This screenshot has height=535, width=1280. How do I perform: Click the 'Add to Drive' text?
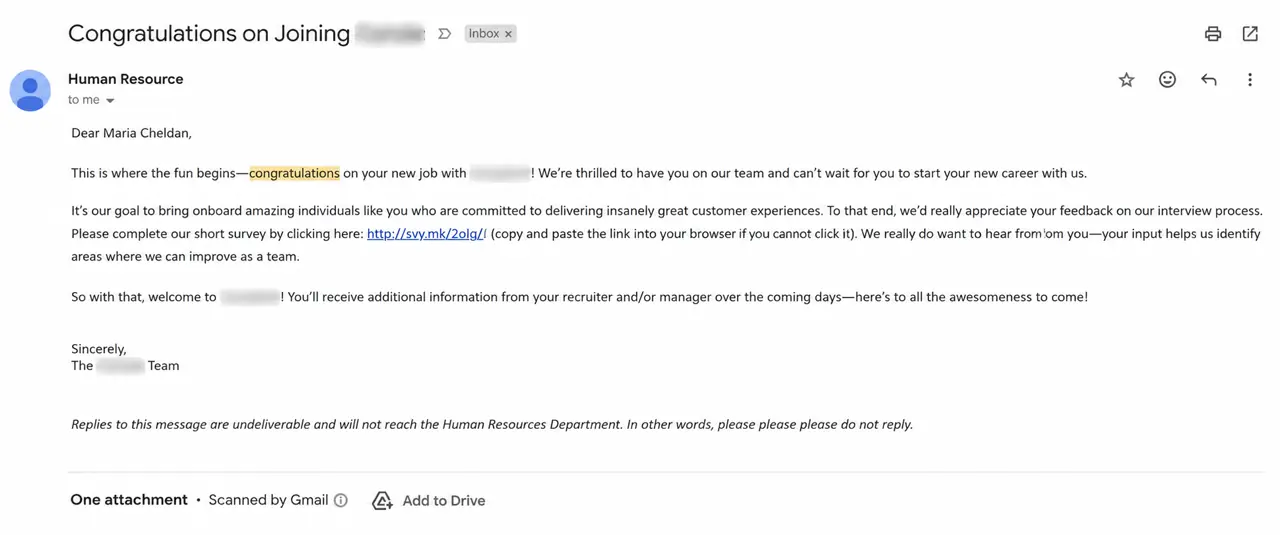tap(444, 501)
